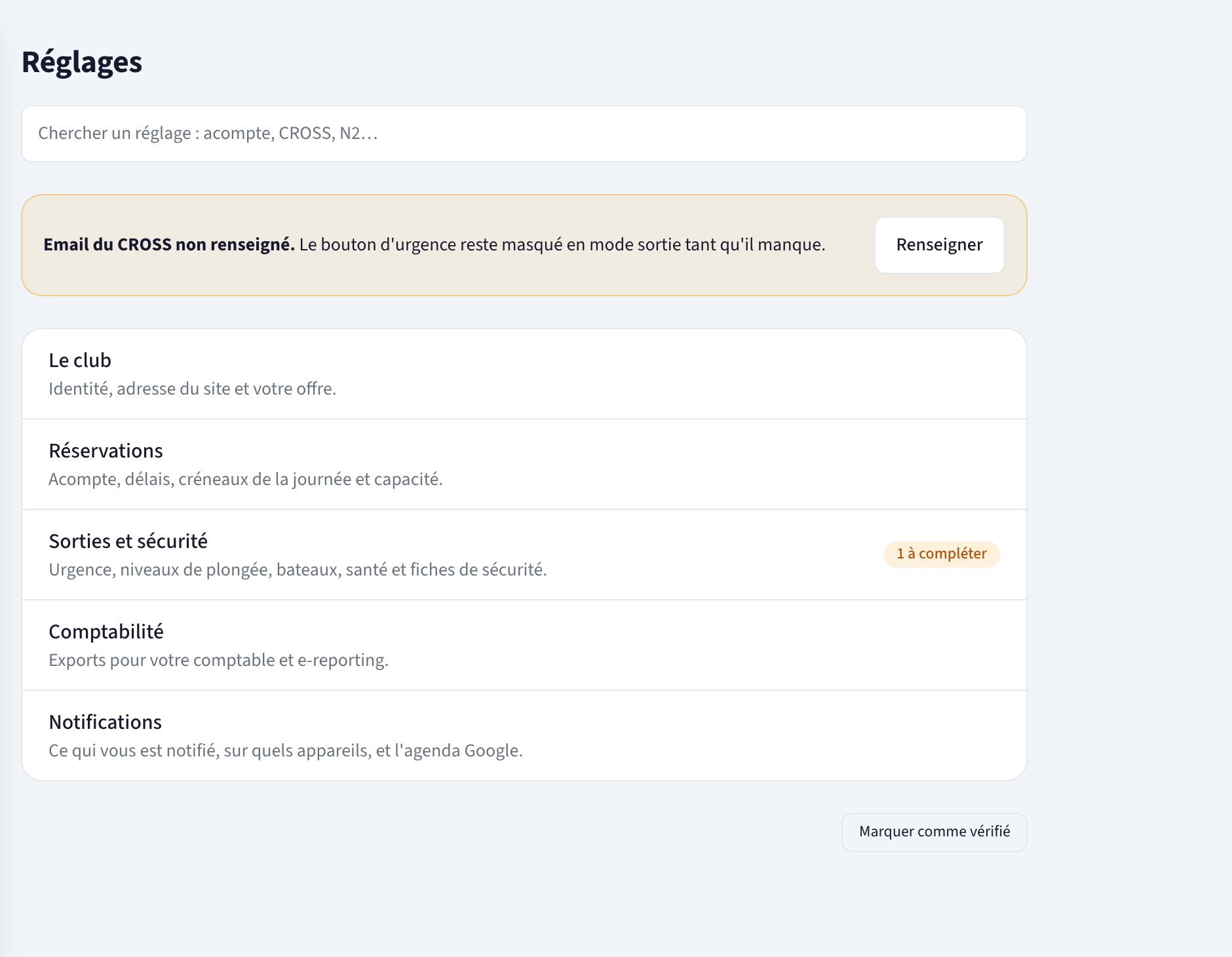Click the 'Email du CROSS non renseigné.' warning text
Viewport: 1232px width, 957px height.
(x=169, y=245)
